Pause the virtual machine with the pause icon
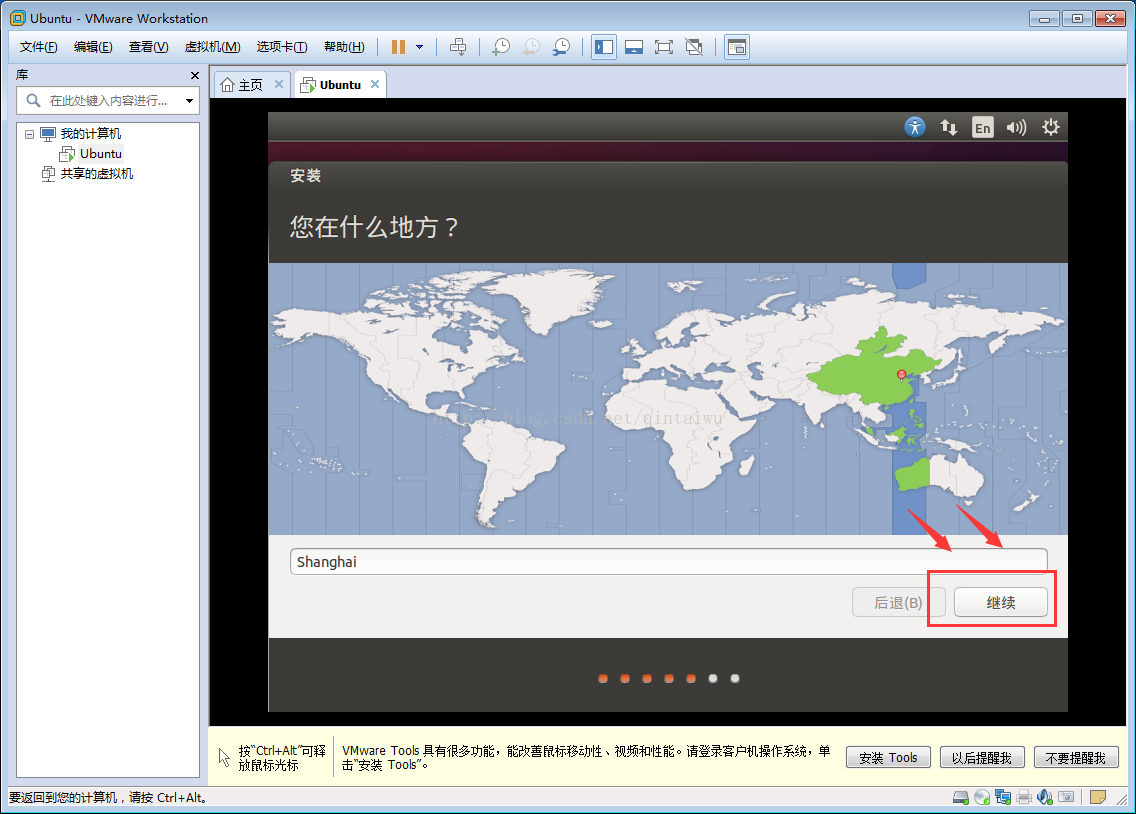Image resolution: width=1136 pixels, height=814 pixels. (x=398, y=47)
